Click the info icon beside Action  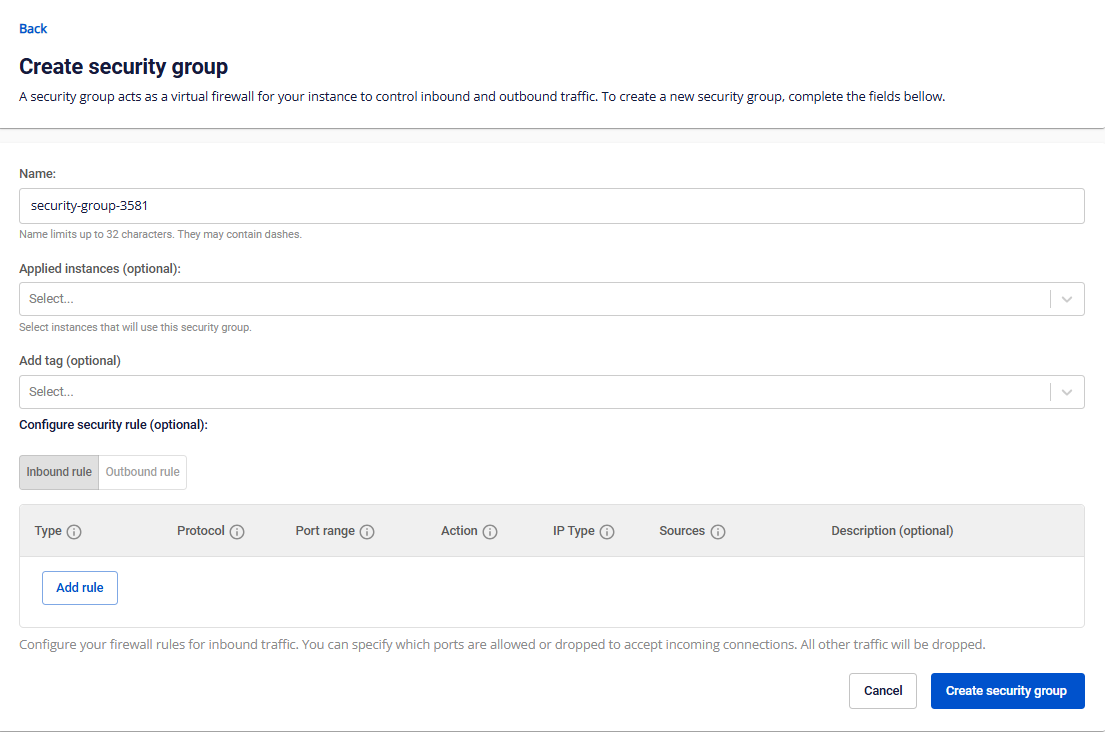[x=490, y=532]
